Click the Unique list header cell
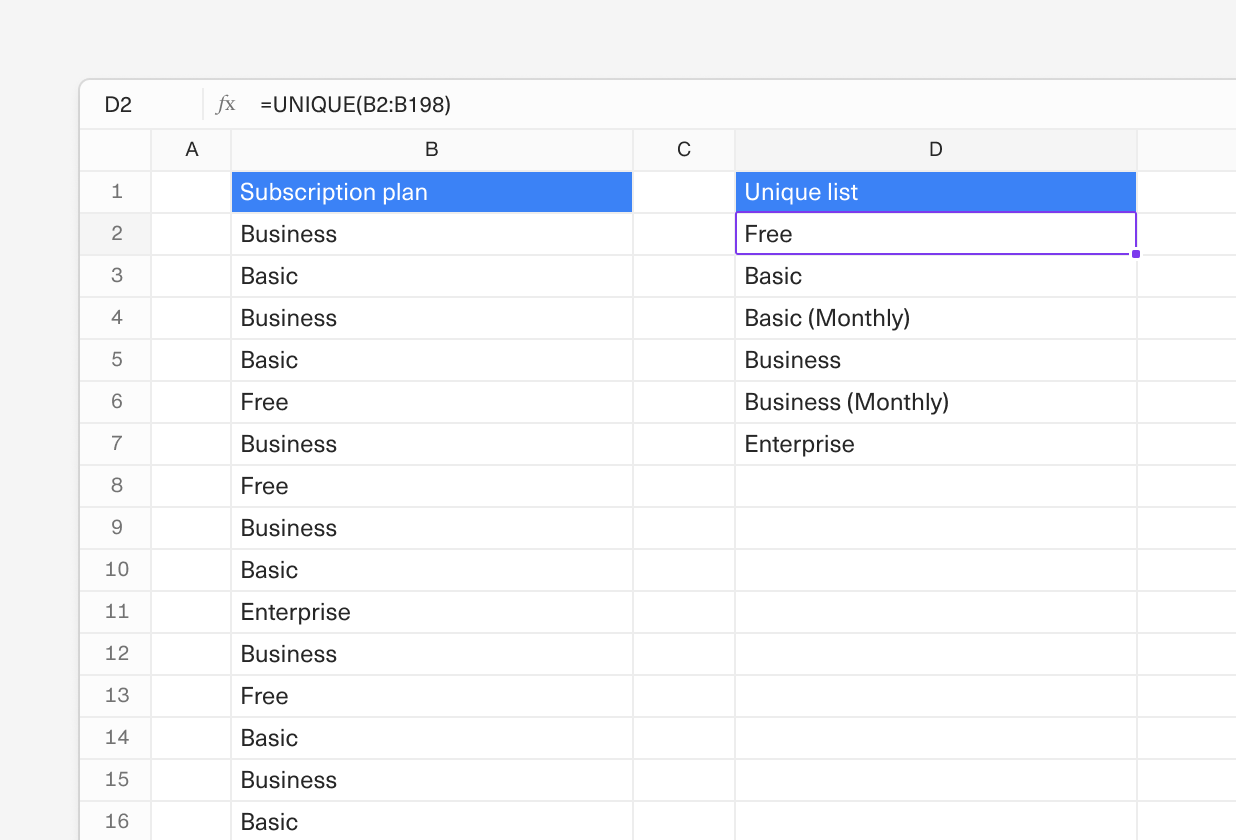 pos(936,192)
